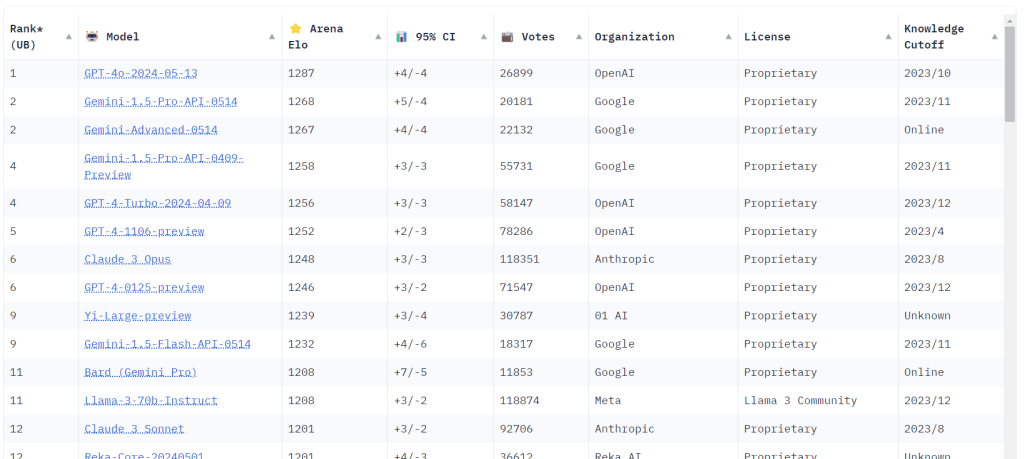Viewport: 1024px width, 459px height.
Task: Click the ballot box icon beside Votes
Action: point(507,37)
